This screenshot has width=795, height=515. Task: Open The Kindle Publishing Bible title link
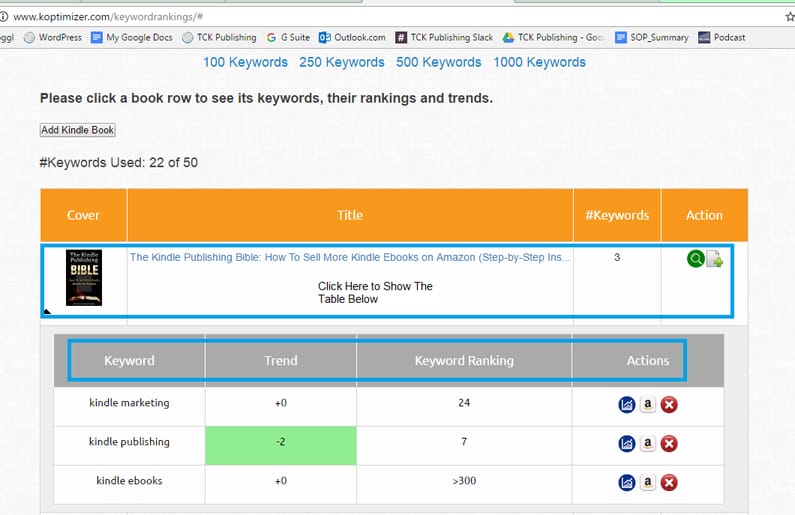[350, 258]
